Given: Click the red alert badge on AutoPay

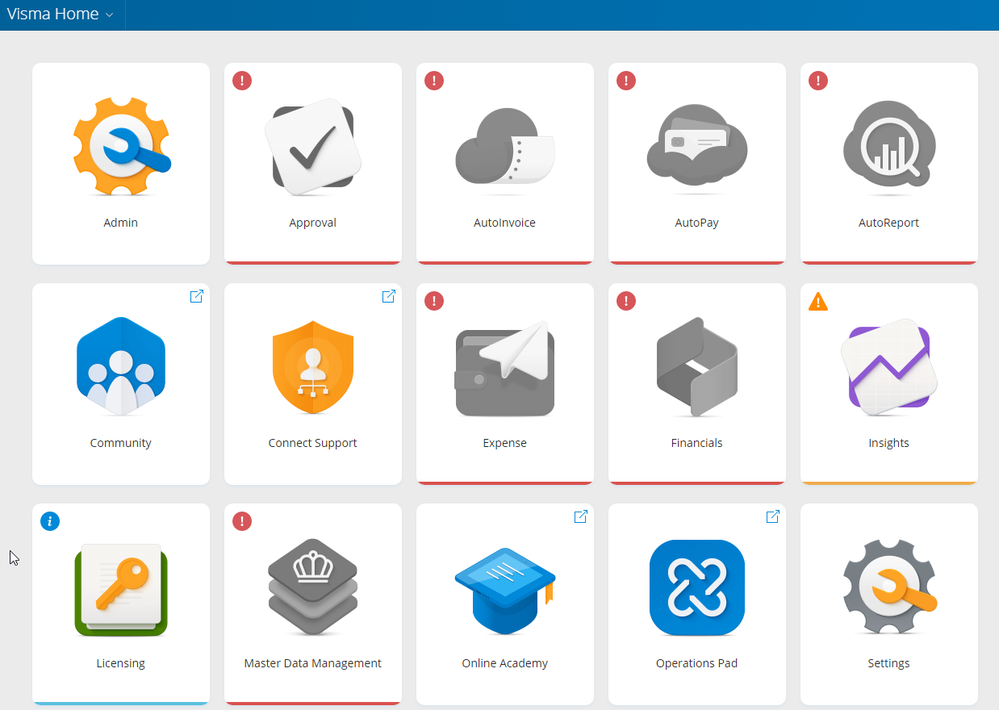Looking at the screenshot, I should pyautogui.click(x=626, y=81).
